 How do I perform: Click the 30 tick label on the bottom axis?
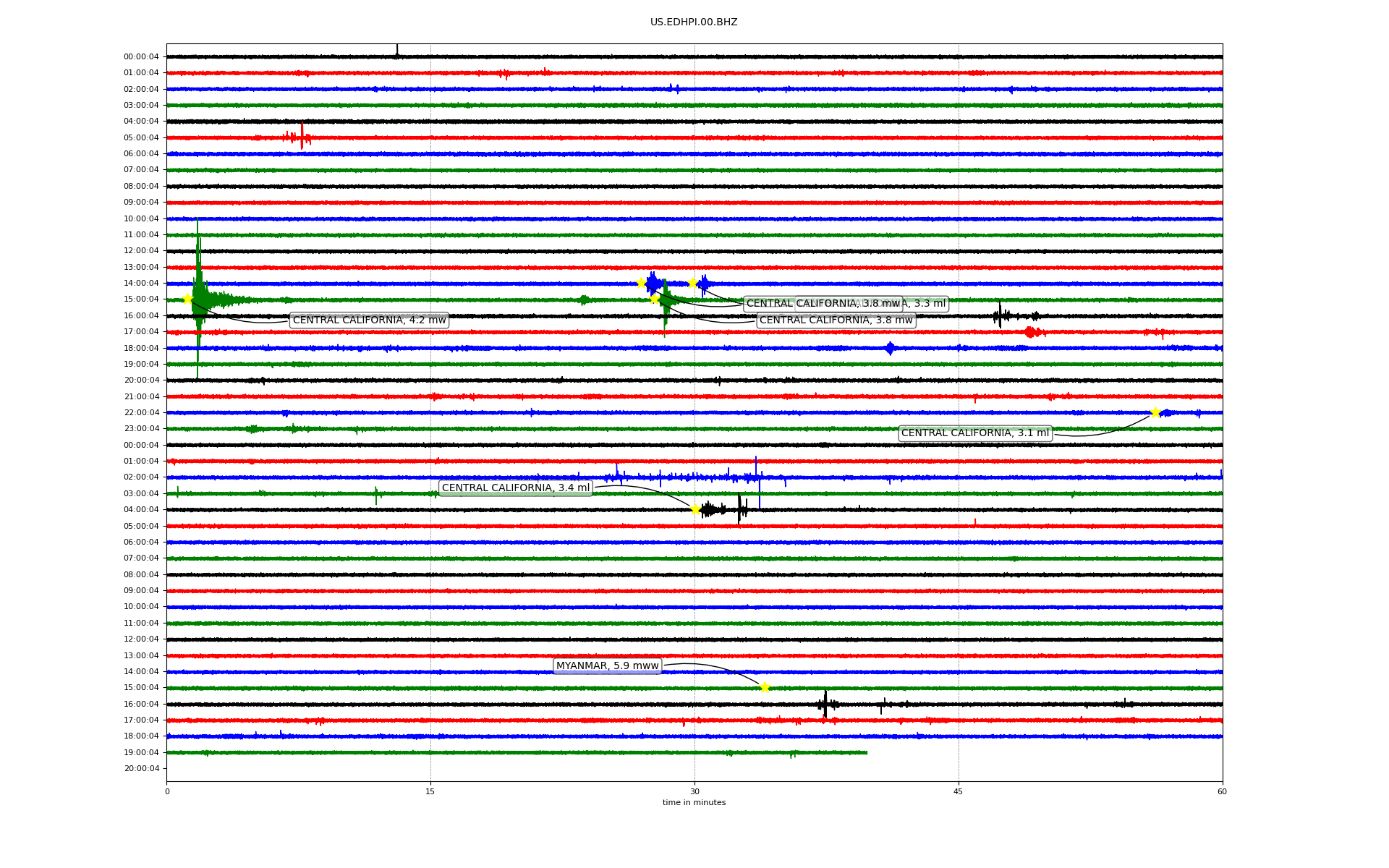[694, 791]
